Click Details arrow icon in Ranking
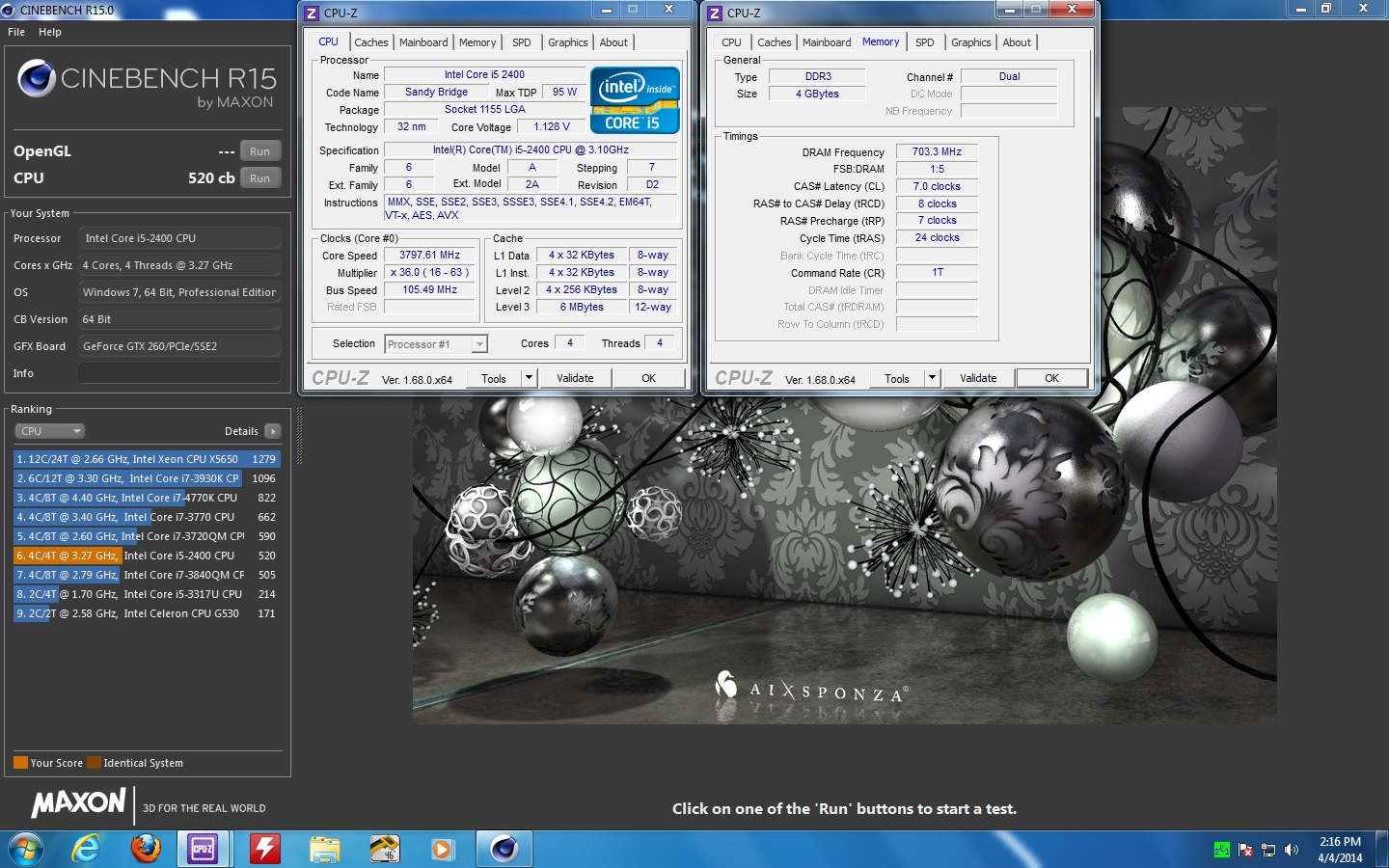1389x868 pixels. click(x=273, y=431)
